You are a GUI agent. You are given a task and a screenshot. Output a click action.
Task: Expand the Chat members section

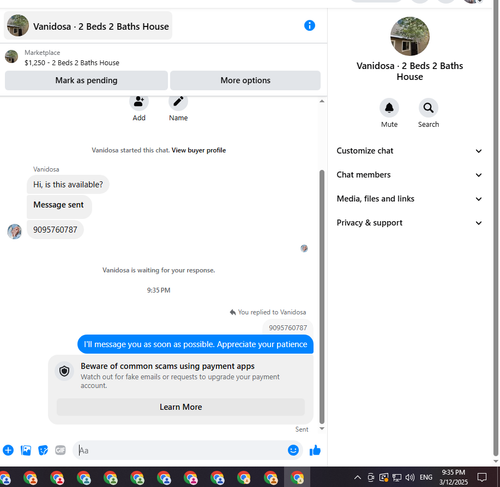click(x=409, y=175)
